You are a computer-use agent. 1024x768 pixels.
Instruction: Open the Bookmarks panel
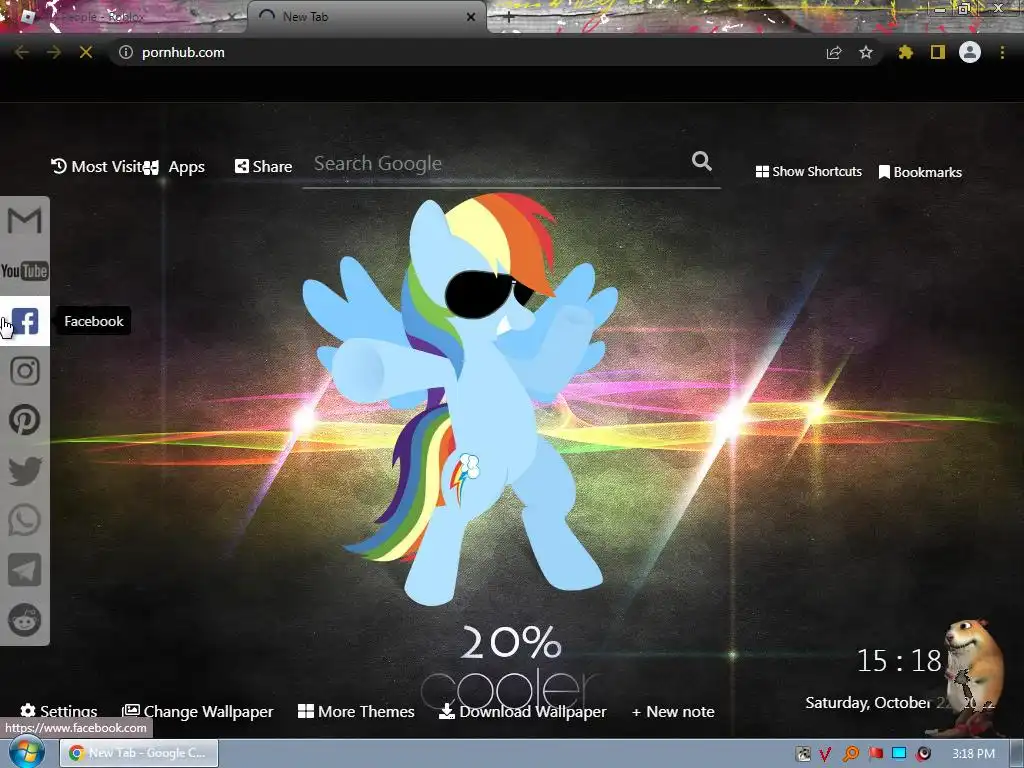pyautogui.click(x=920, y=172)
